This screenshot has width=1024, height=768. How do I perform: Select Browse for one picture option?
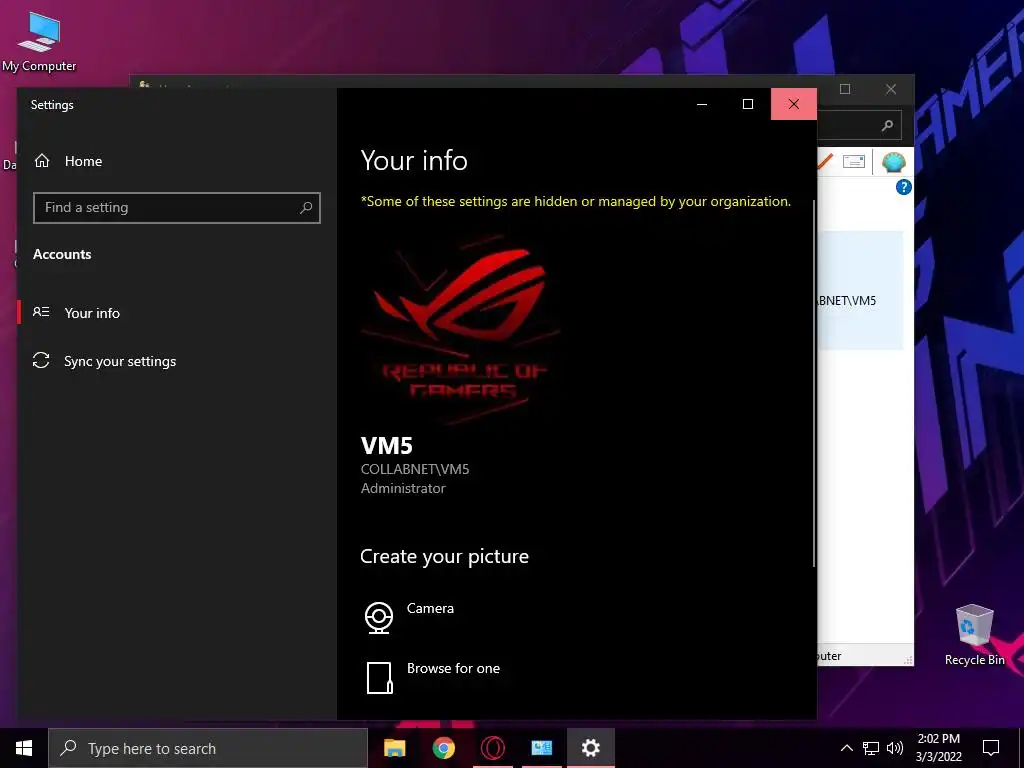coord(453,668)
